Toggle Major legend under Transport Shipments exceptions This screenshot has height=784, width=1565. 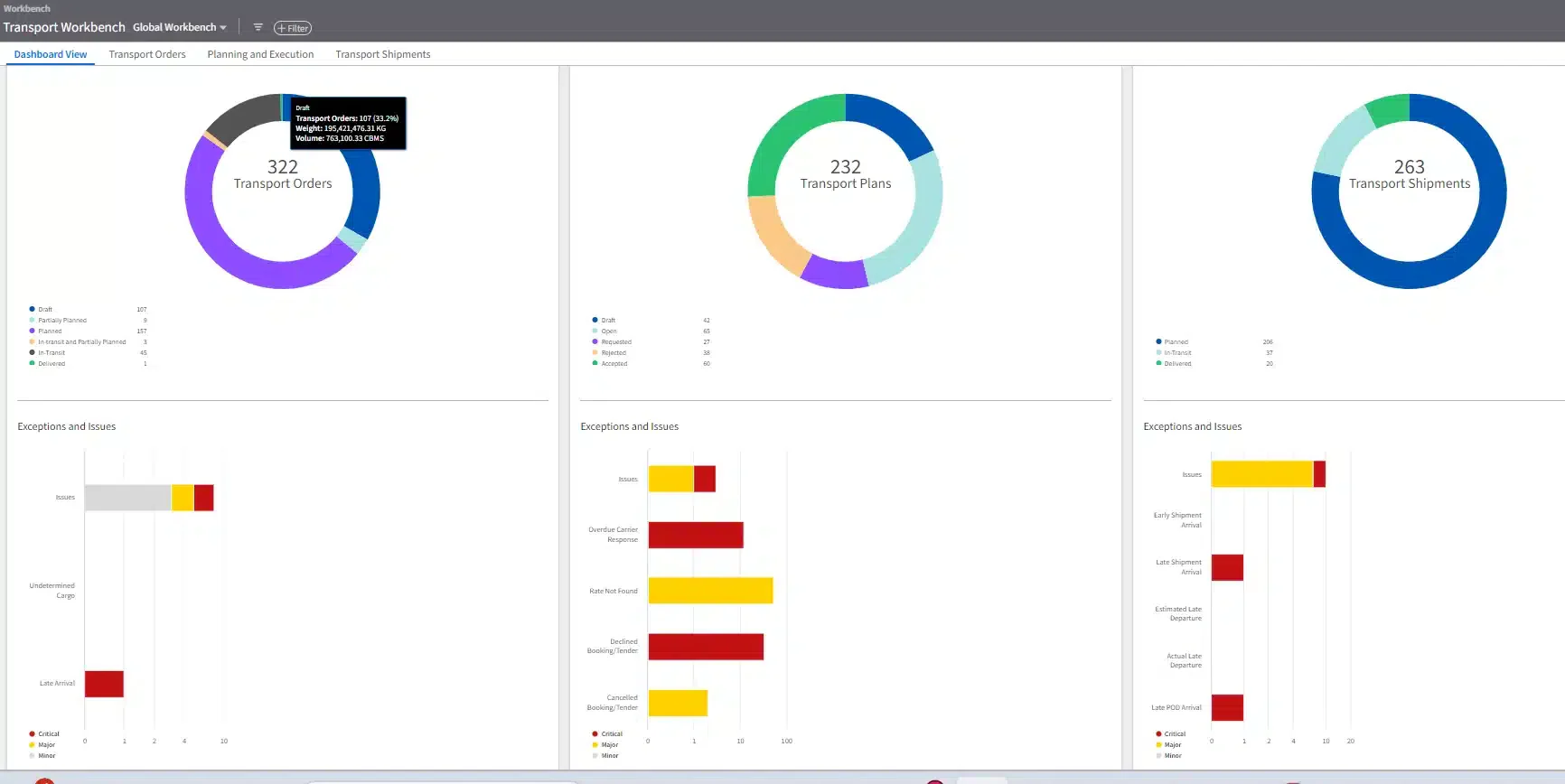(1169, 745)
